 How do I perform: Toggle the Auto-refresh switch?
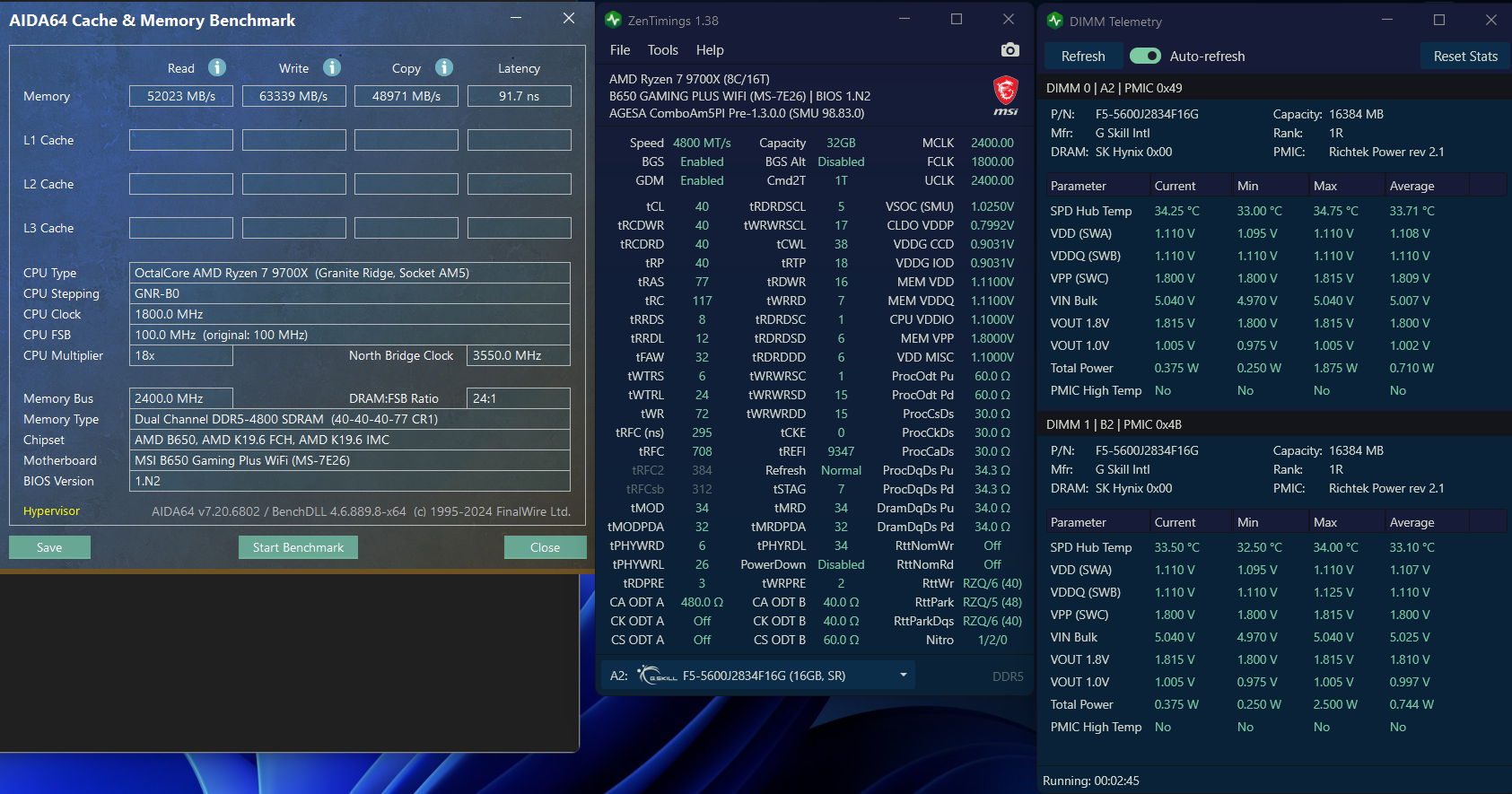1145,56
